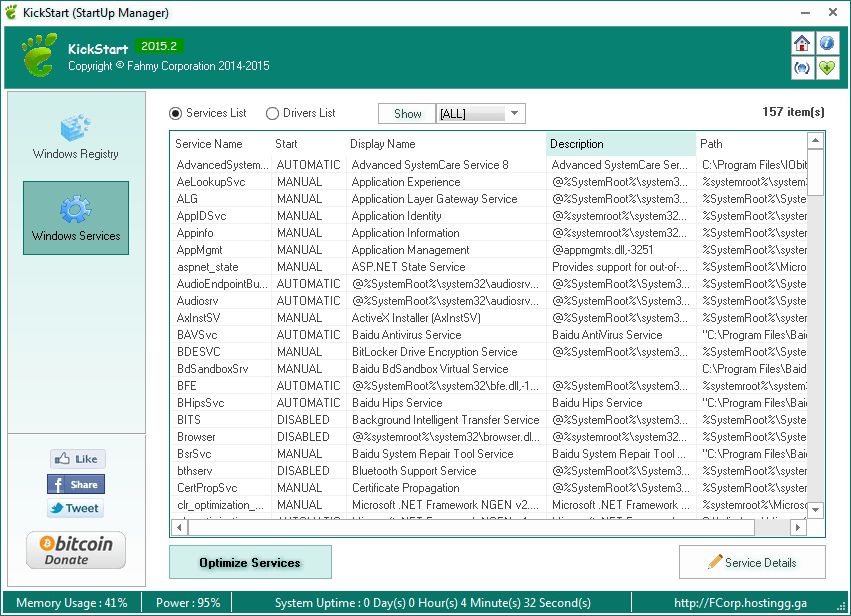Click the Tweet button
The image size is (851, 616).
[x=76, y=509]
